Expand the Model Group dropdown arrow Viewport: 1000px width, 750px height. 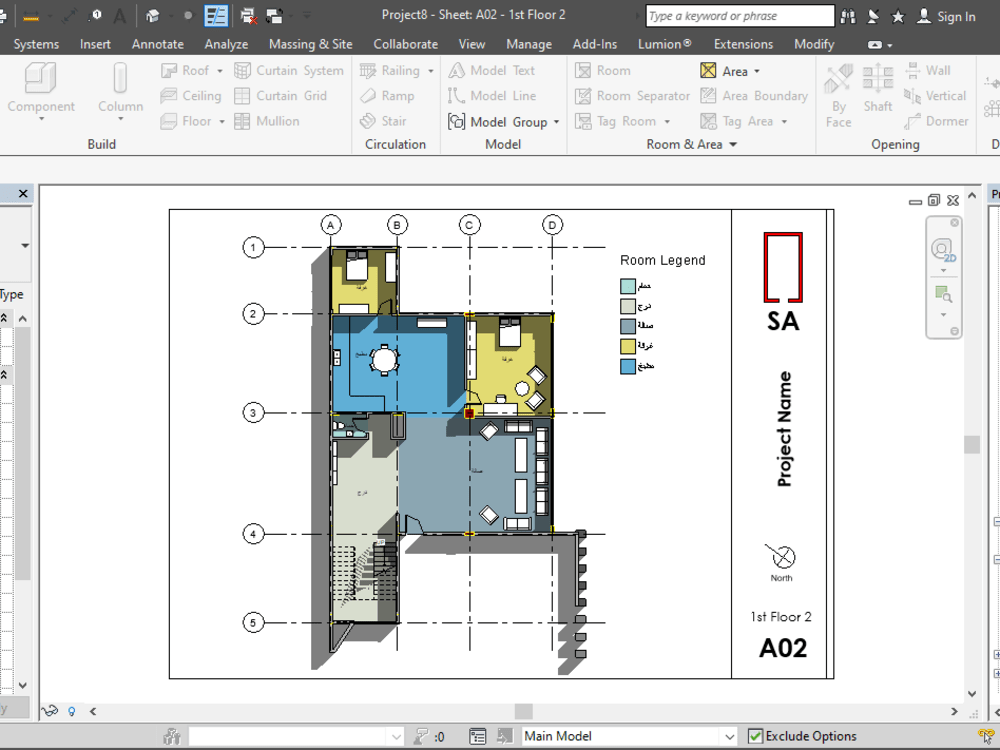(556, 122)
